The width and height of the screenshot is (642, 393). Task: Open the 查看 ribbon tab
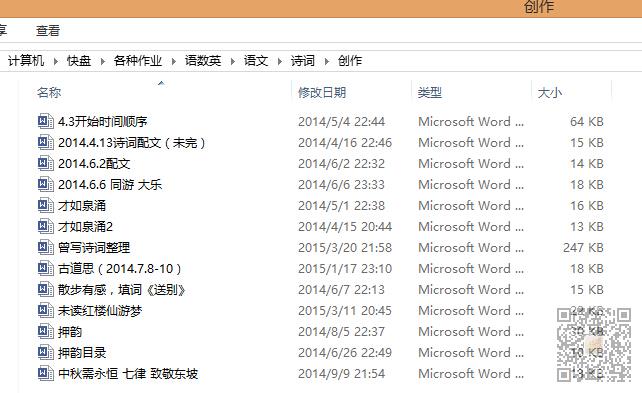[x=48, y=31]
